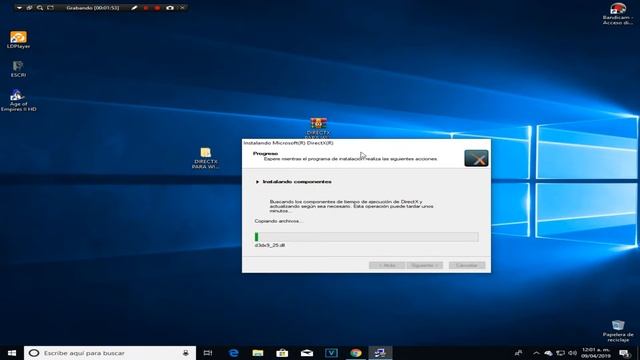Open Google Chrome from the taskbar
The image size is (640, 360).
356,353
